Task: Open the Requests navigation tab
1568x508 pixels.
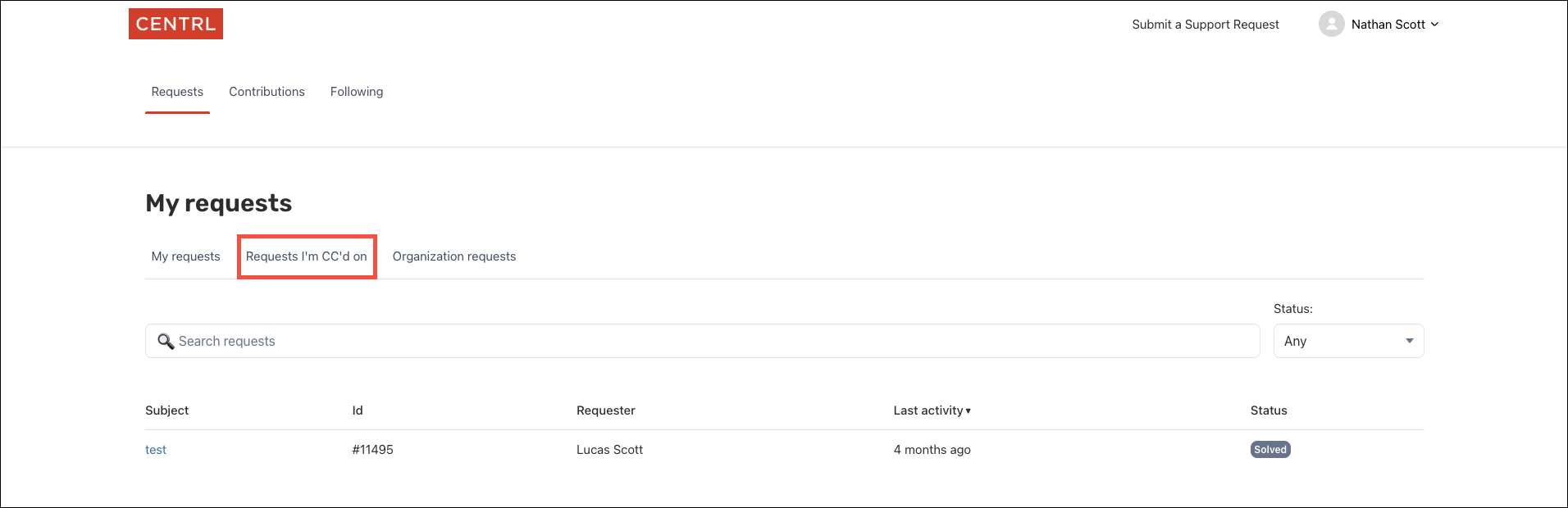Action: (177, 92)
